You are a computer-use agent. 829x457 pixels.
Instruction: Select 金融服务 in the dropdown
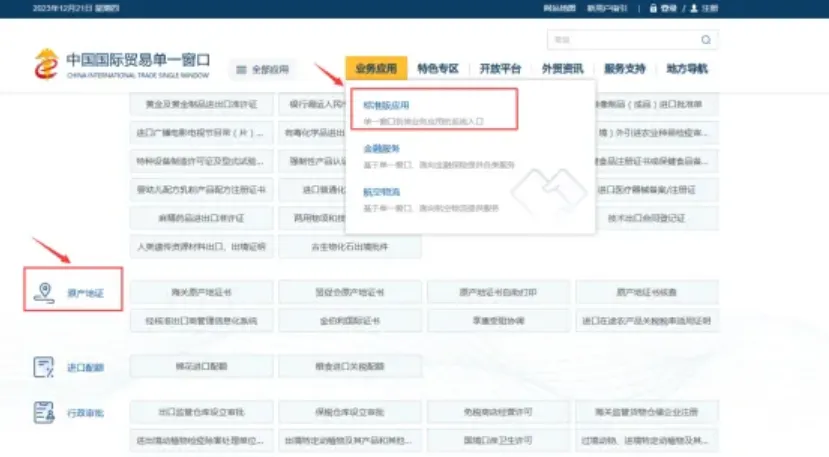(381, 149)
